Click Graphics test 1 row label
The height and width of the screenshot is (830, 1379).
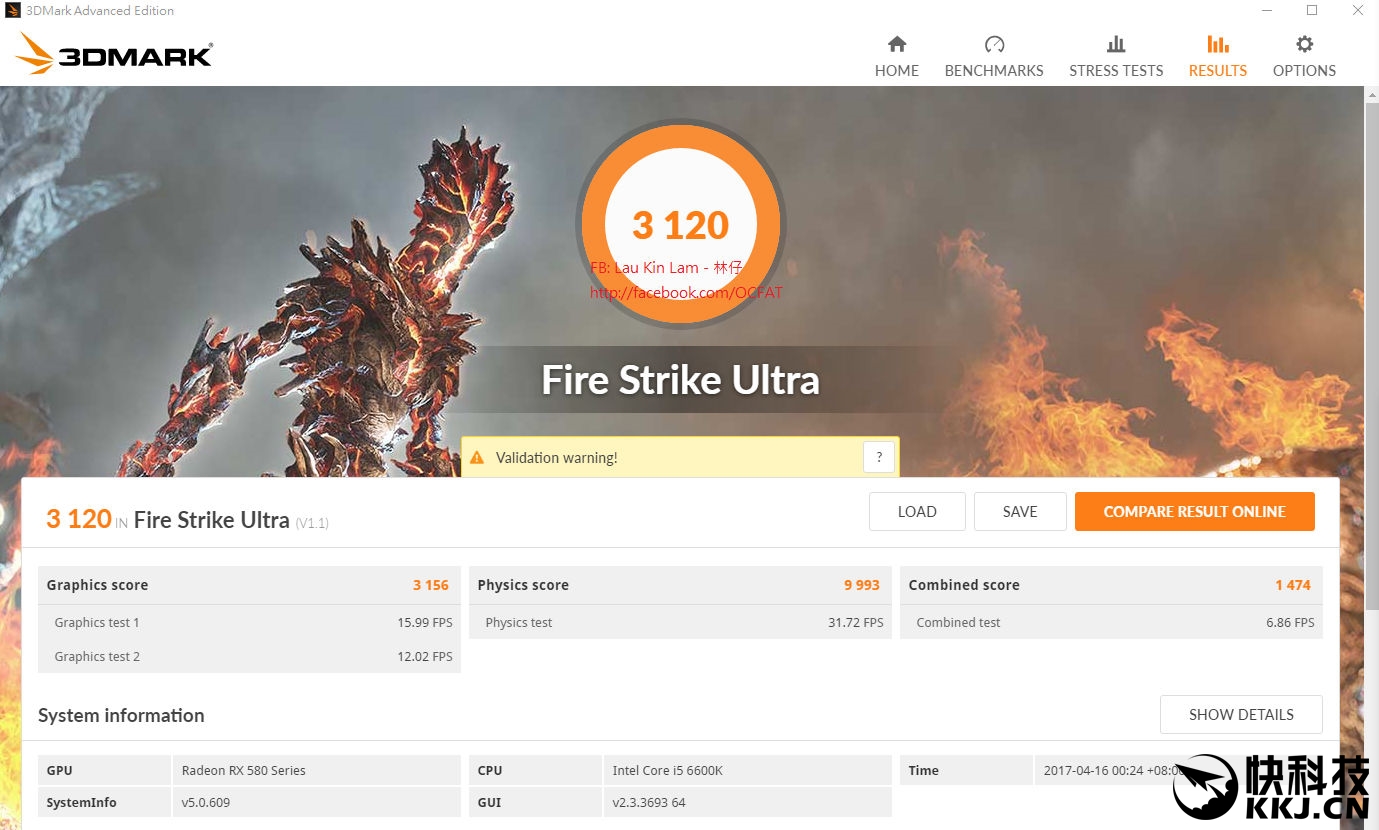pyautogui.click(x=97, y=622)
